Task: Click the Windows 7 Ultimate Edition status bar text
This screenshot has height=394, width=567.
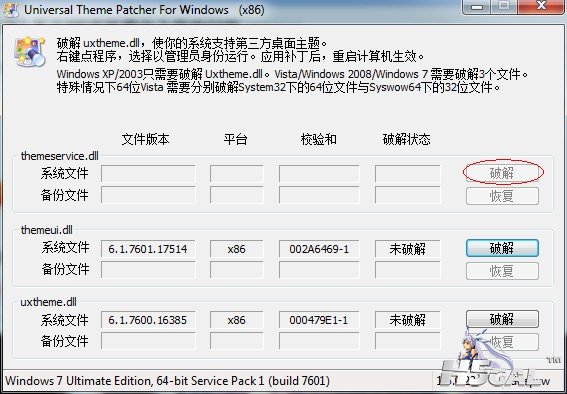Action: (167, 381)
